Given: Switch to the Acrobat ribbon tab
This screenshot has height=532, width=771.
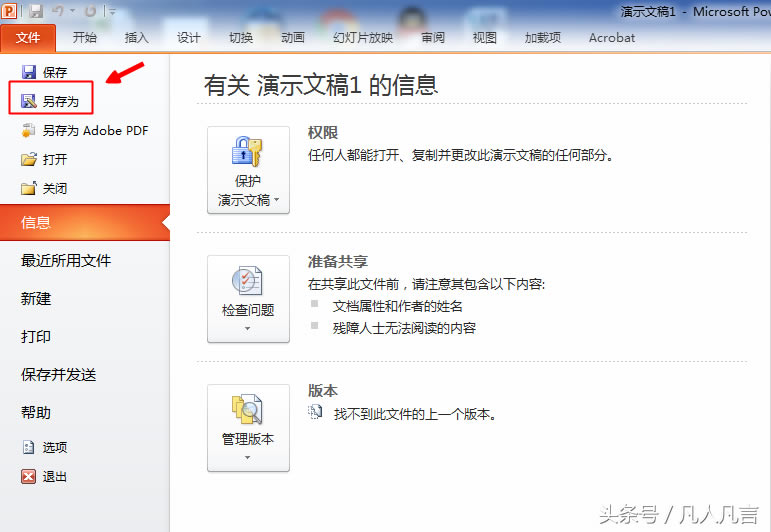Looking at the screenshot, I should [x=611, y=38].
